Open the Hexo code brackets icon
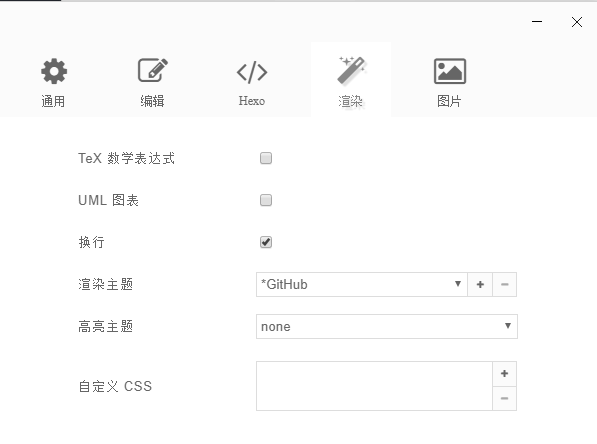Viewport: 597px width, 444px height. tap(252, 72)
